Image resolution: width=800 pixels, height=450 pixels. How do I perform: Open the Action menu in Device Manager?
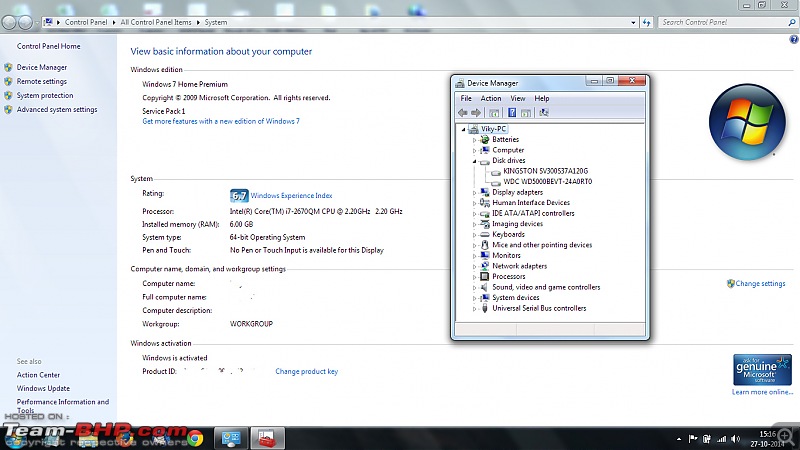point(491,98)
